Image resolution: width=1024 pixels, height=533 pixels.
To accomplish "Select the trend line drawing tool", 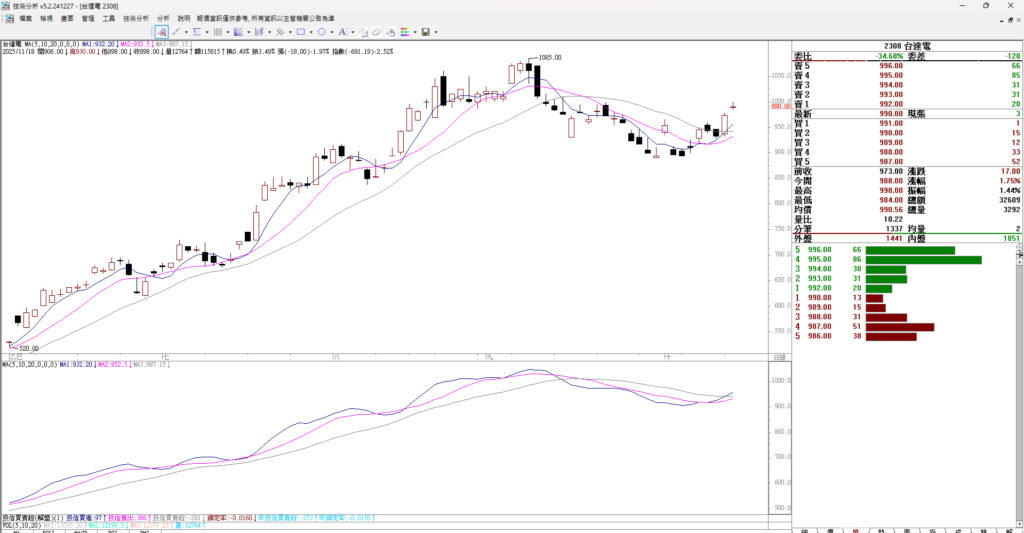I will point(176,32).
